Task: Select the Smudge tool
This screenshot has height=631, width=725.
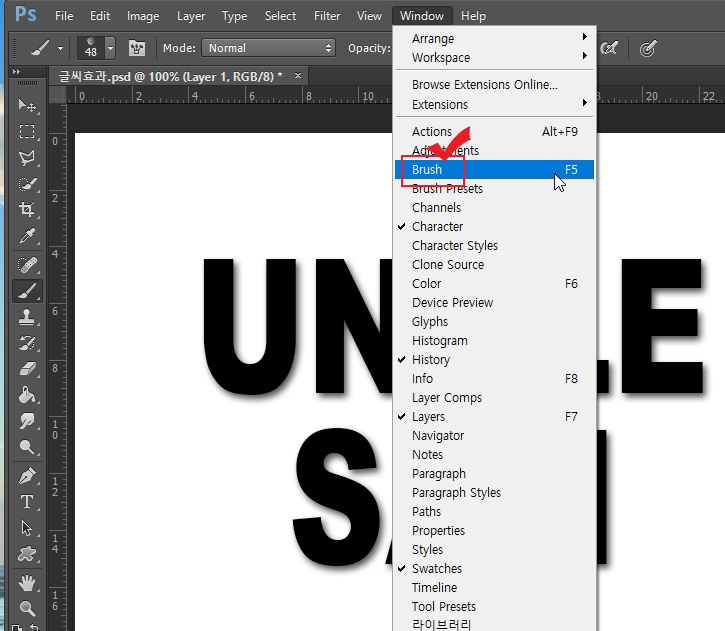Action: (27, 421)
